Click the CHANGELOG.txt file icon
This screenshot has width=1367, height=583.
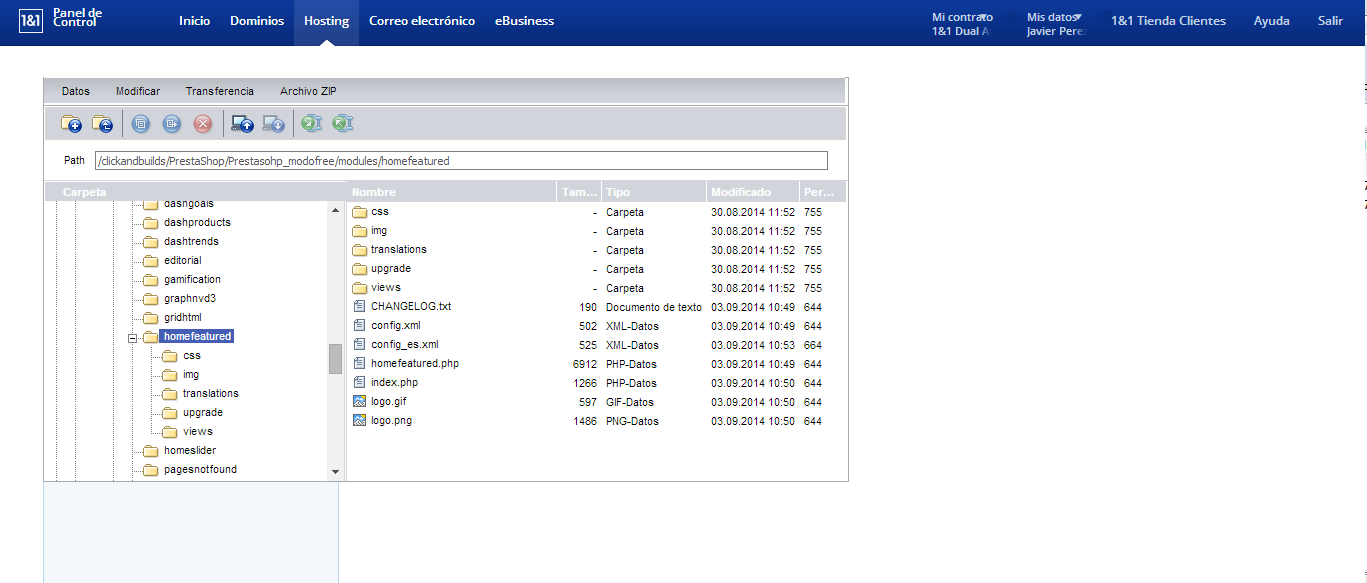(x=360, y=306)
